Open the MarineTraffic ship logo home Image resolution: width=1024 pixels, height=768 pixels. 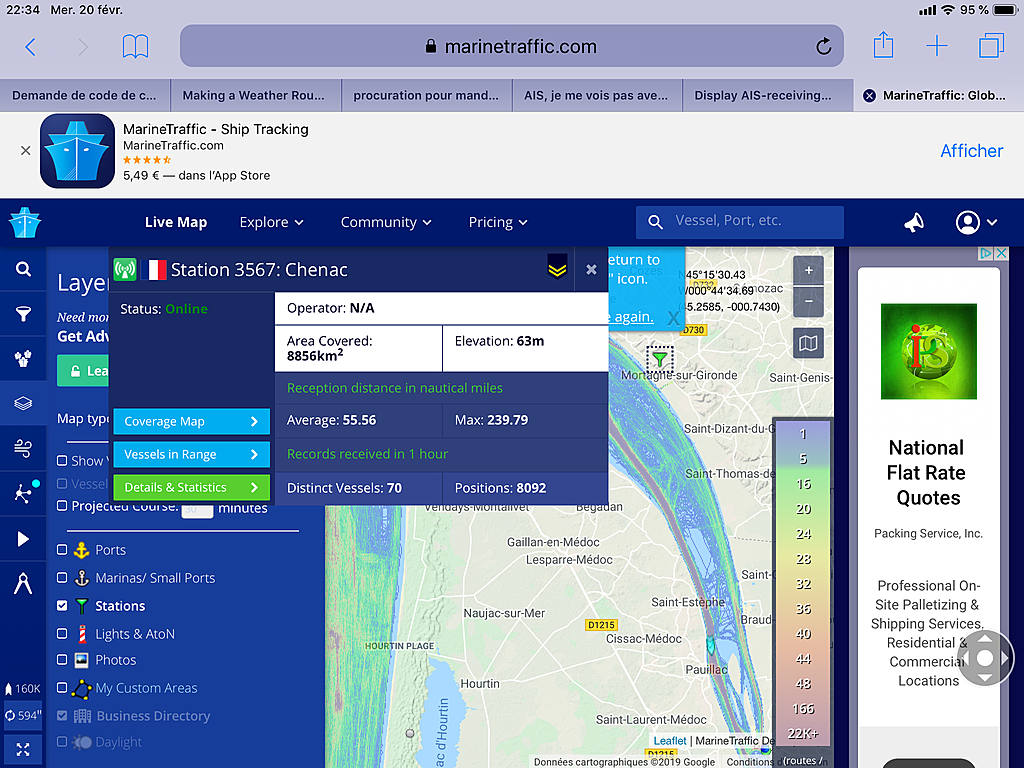click(x=25, y=223)
